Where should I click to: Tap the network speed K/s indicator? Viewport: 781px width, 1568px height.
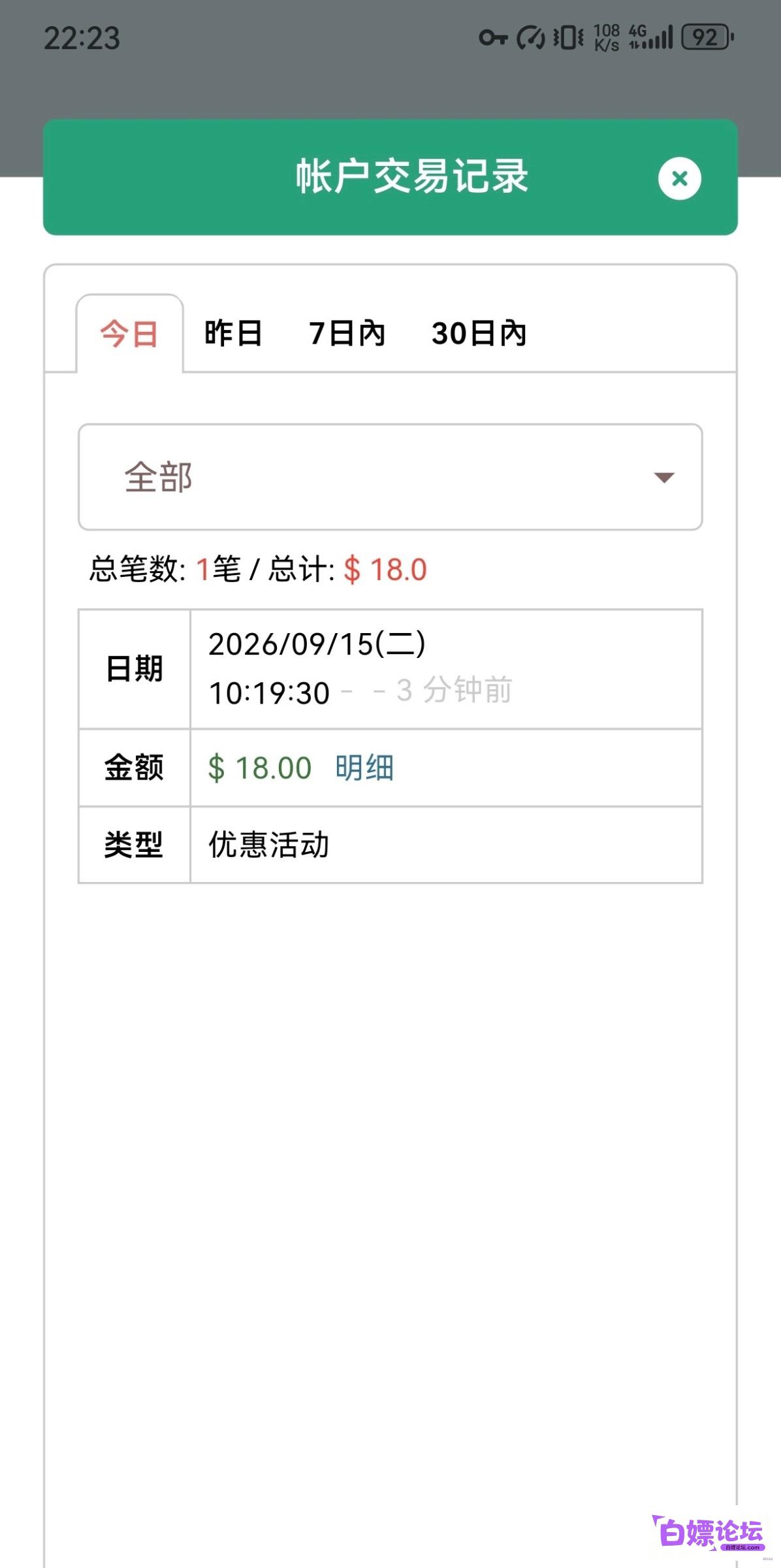[607, 37]
